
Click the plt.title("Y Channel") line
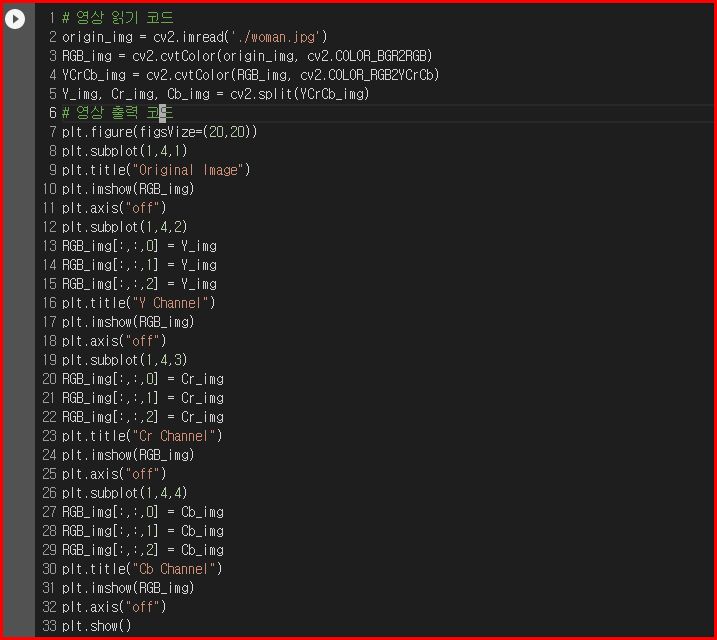pos(139,303)
